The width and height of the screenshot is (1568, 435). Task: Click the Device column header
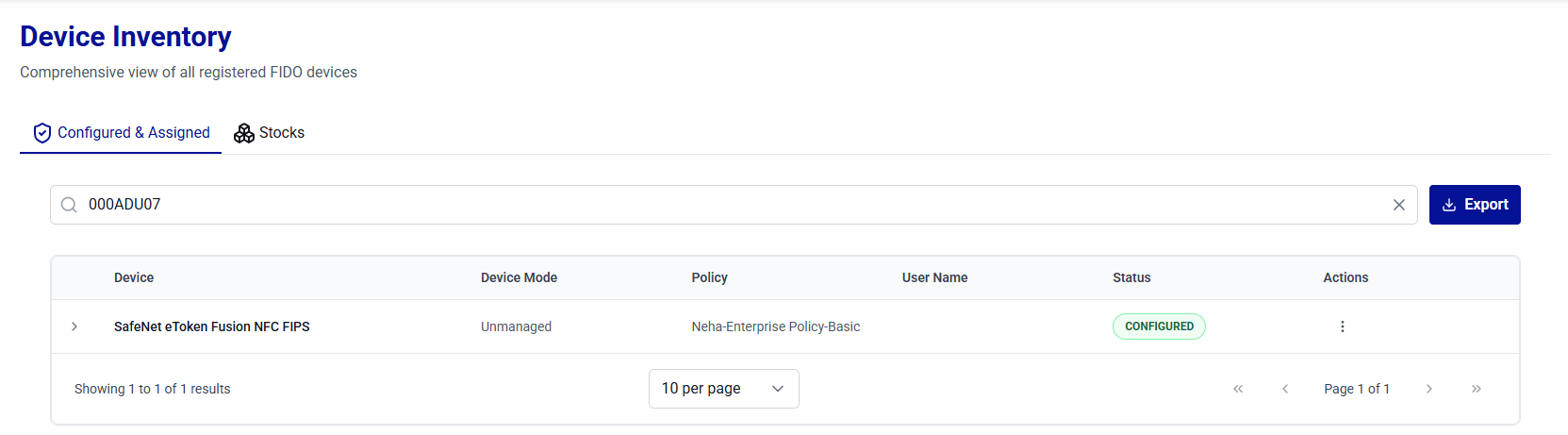tap(134, 277)
